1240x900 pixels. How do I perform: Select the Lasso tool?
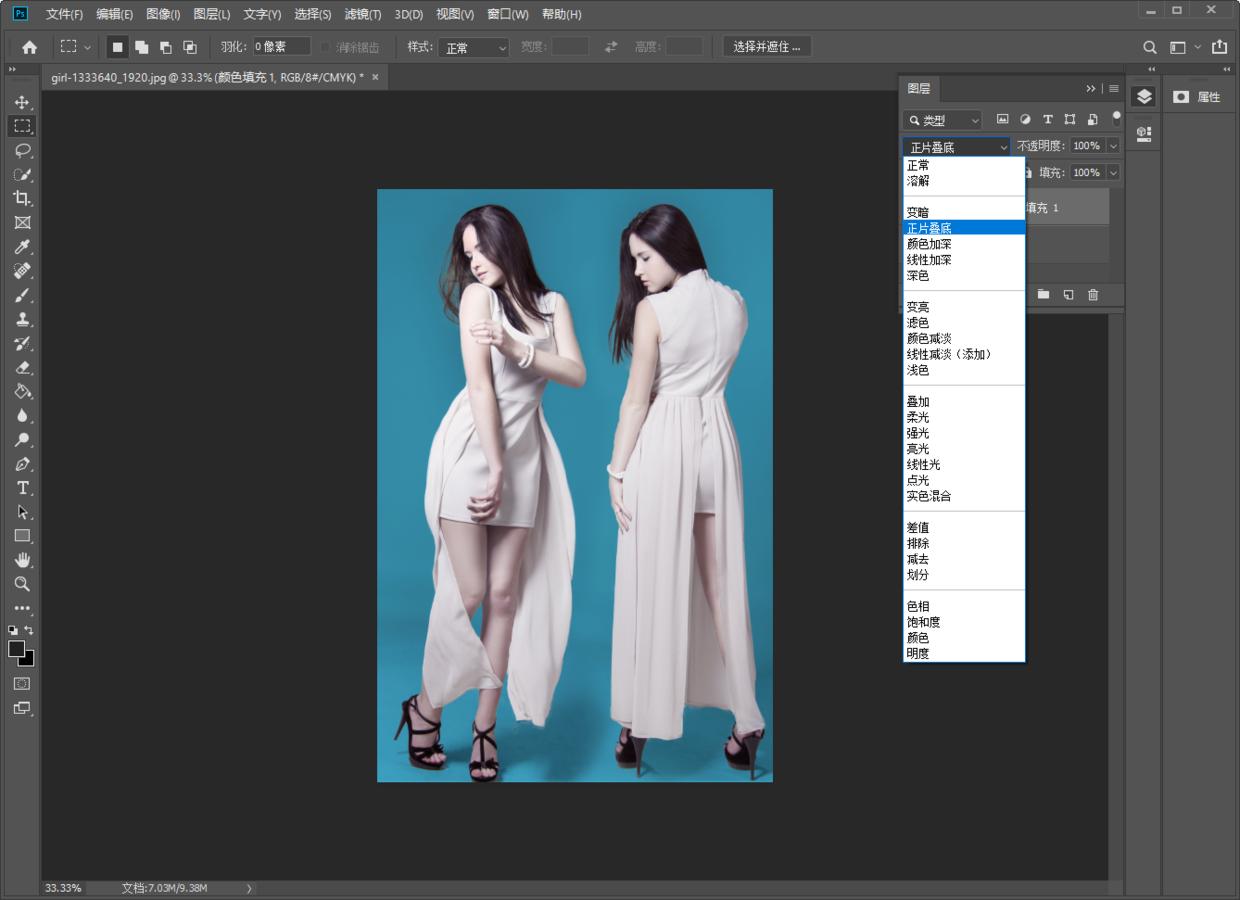click(22, 150)
